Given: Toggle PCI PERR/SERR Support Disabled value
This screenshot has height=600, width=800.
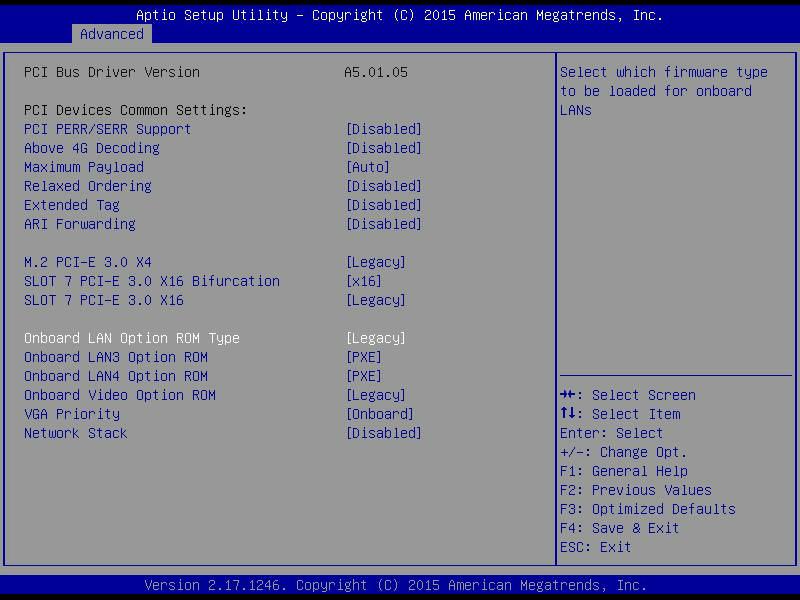Looking at the screenshot, I should point(383,129).
